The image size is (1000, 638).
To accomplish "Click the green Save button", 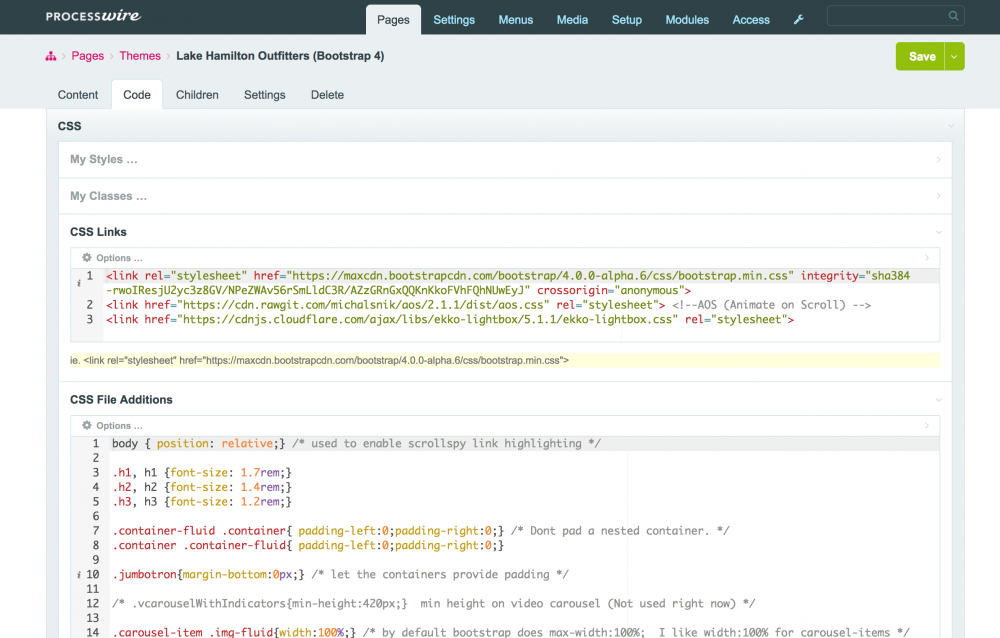I will [x=922, y=57].
